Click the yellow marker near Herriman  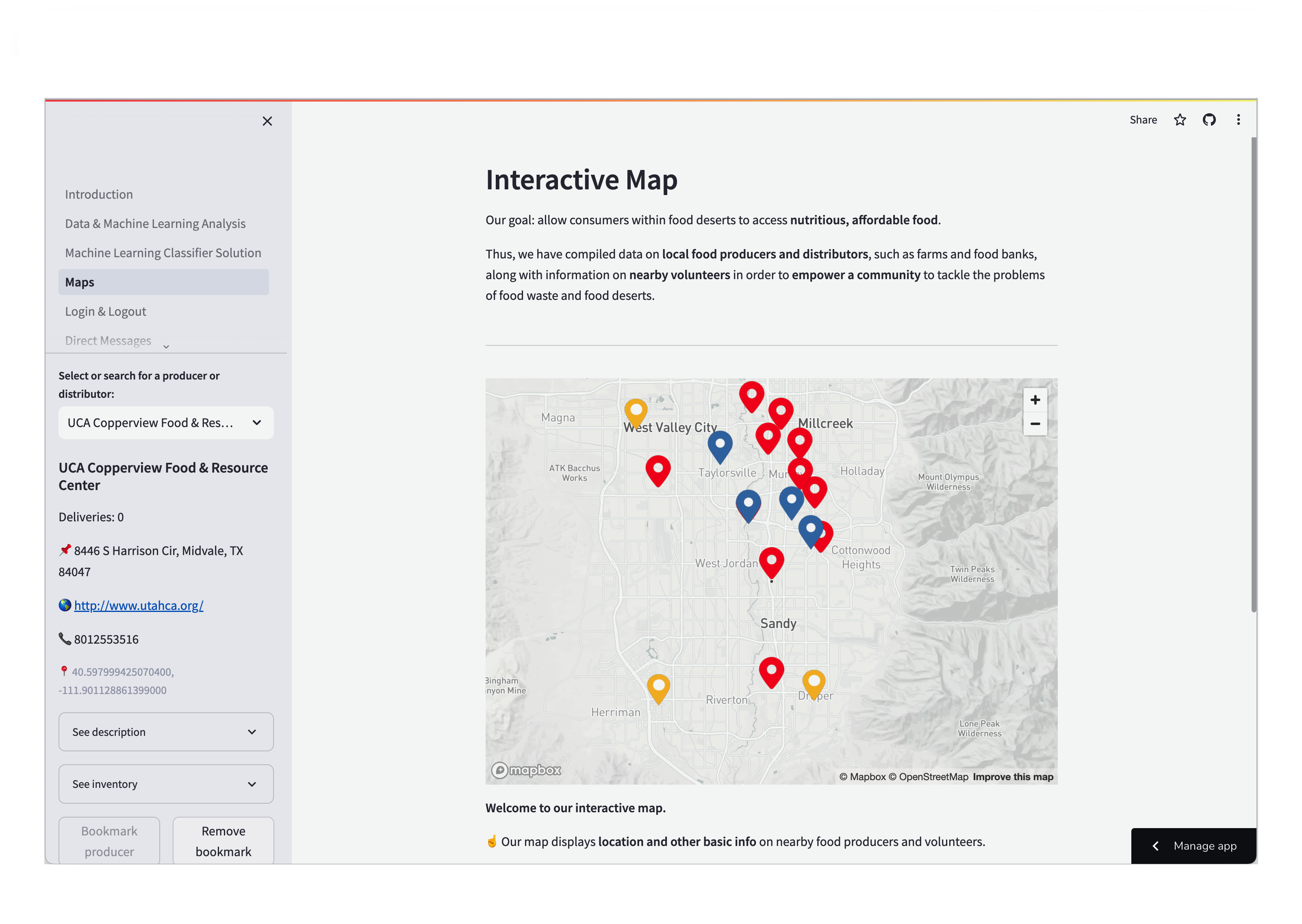click(658, 687)
